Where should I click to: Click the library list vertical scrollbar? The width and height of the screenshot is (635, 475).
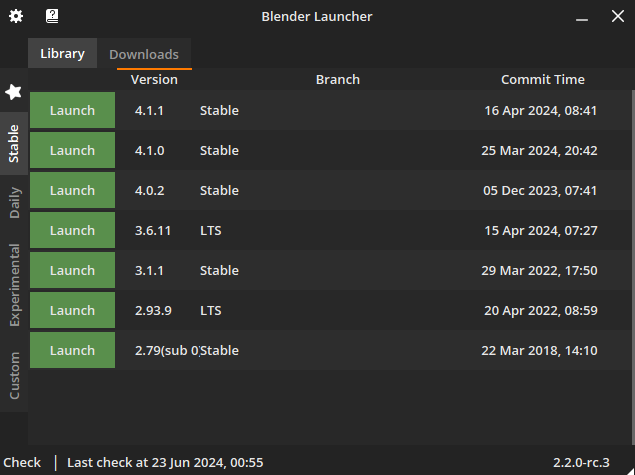pyautogui.click(x=633, y=267)
